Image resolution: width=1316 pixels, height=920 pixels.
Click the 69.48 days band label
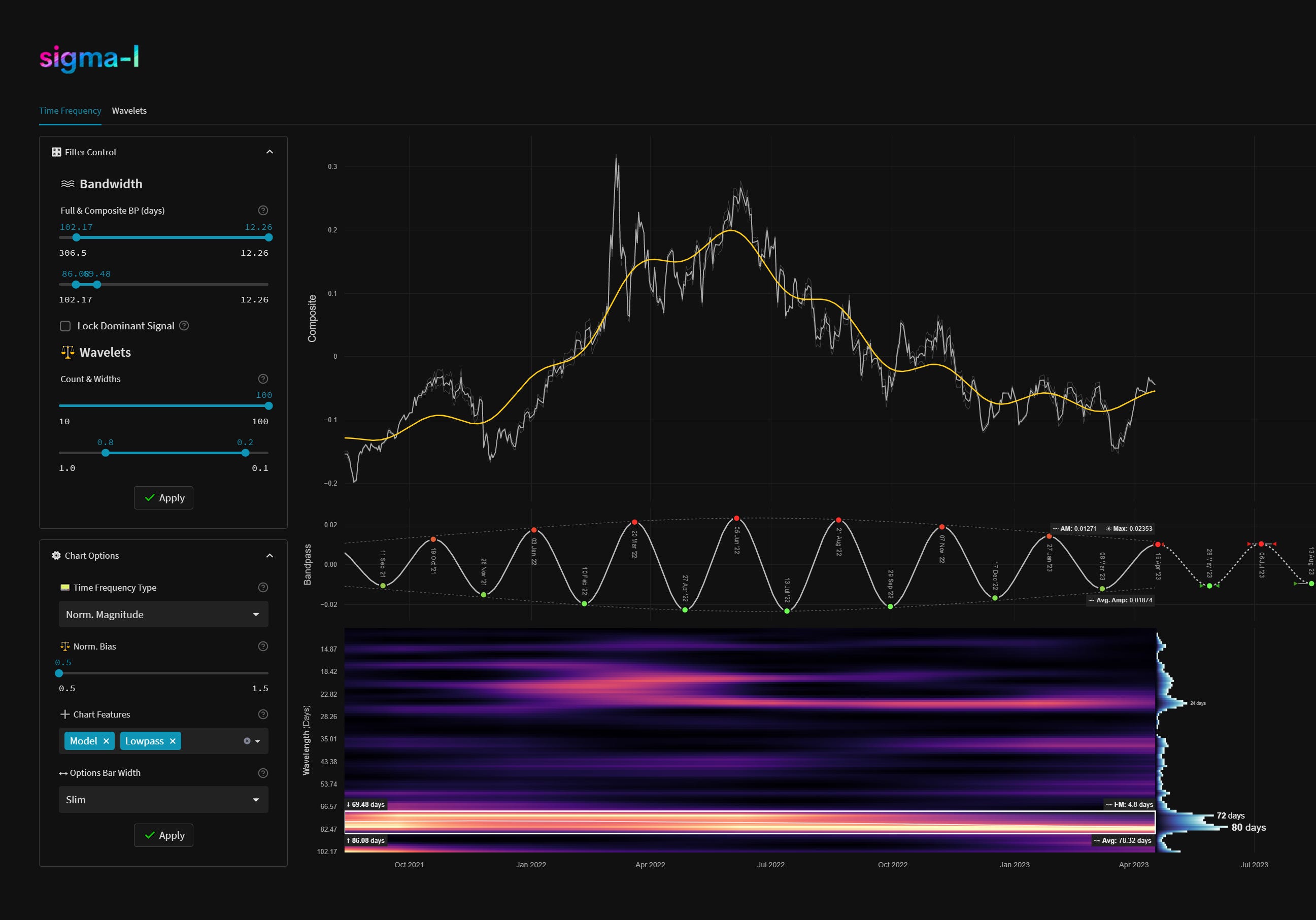click(366, 805)
